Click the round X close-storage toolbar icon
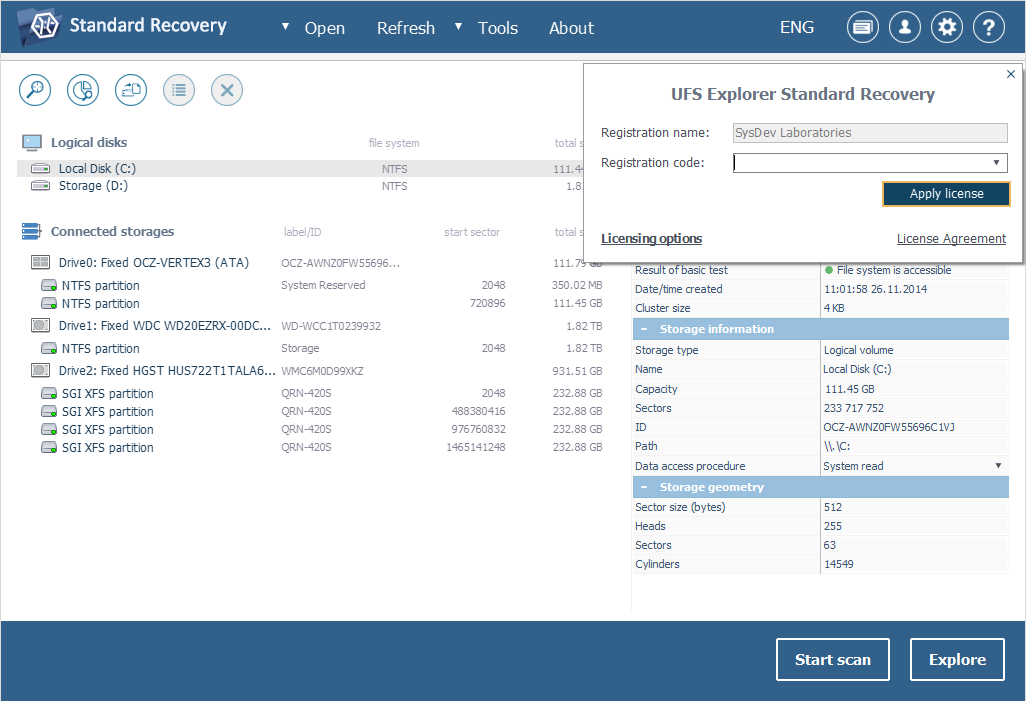This screenshot has height=701, width=1026. coord(227,90)
